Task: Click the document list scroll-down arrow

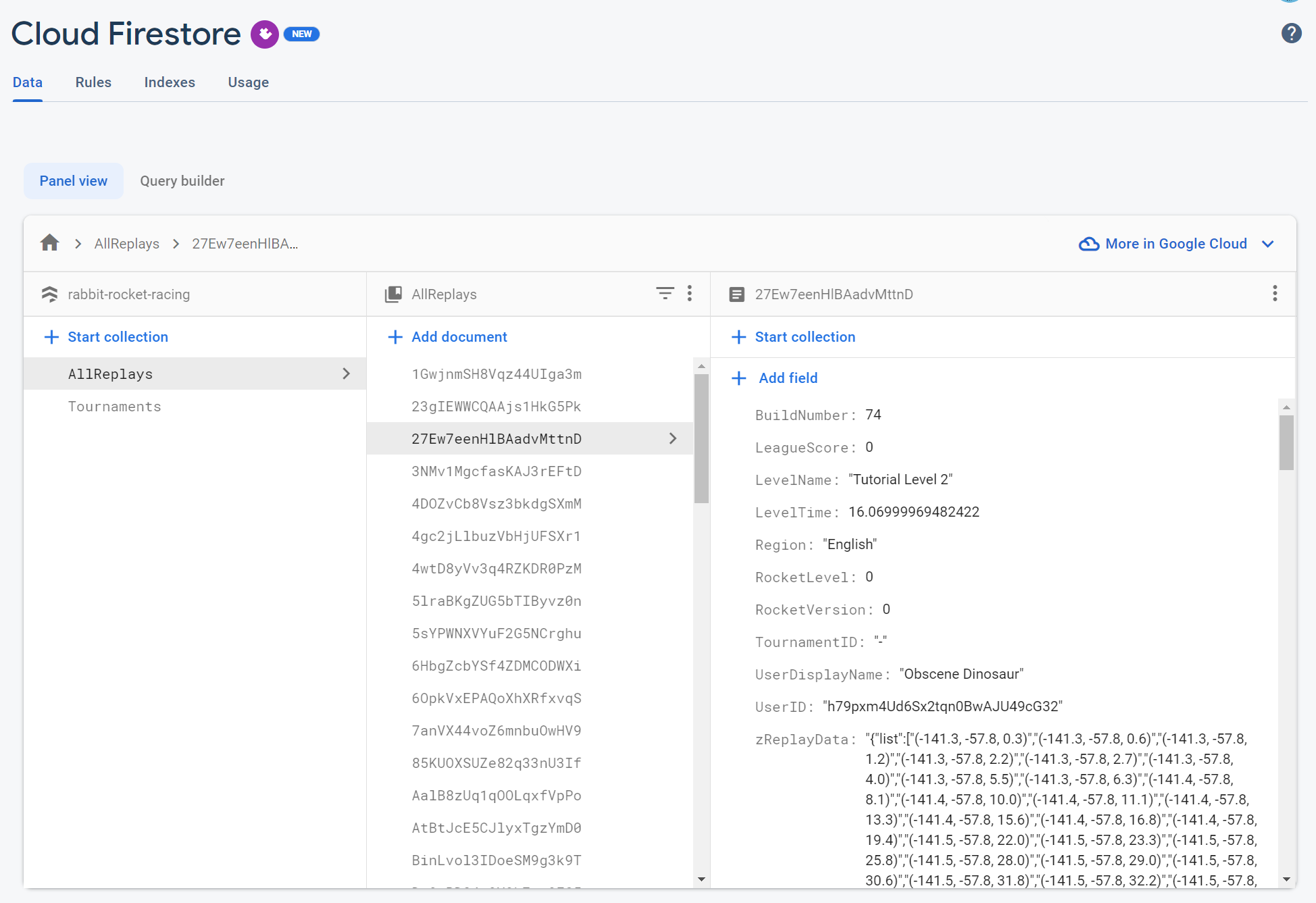Action: click(x=701, y=879)
